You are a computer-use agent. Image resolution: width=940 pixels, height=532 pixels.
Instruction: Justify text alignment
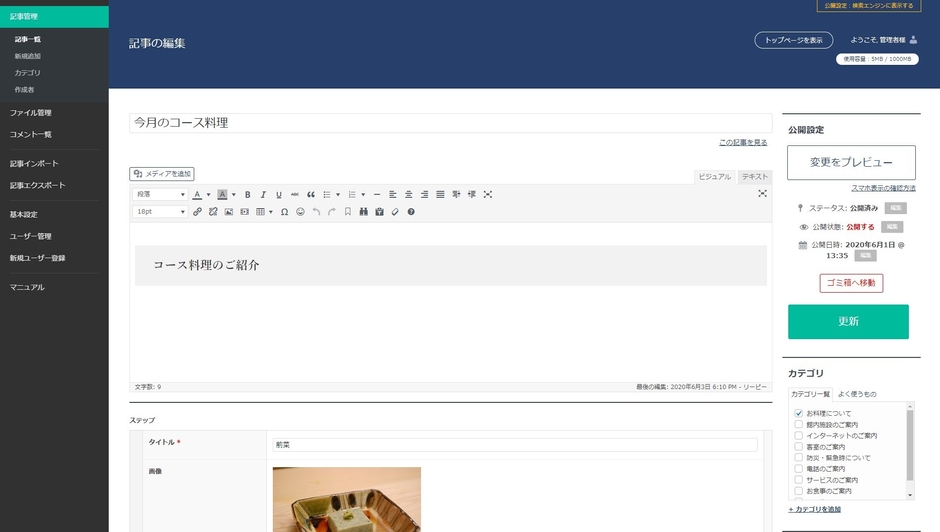[440, 194]
